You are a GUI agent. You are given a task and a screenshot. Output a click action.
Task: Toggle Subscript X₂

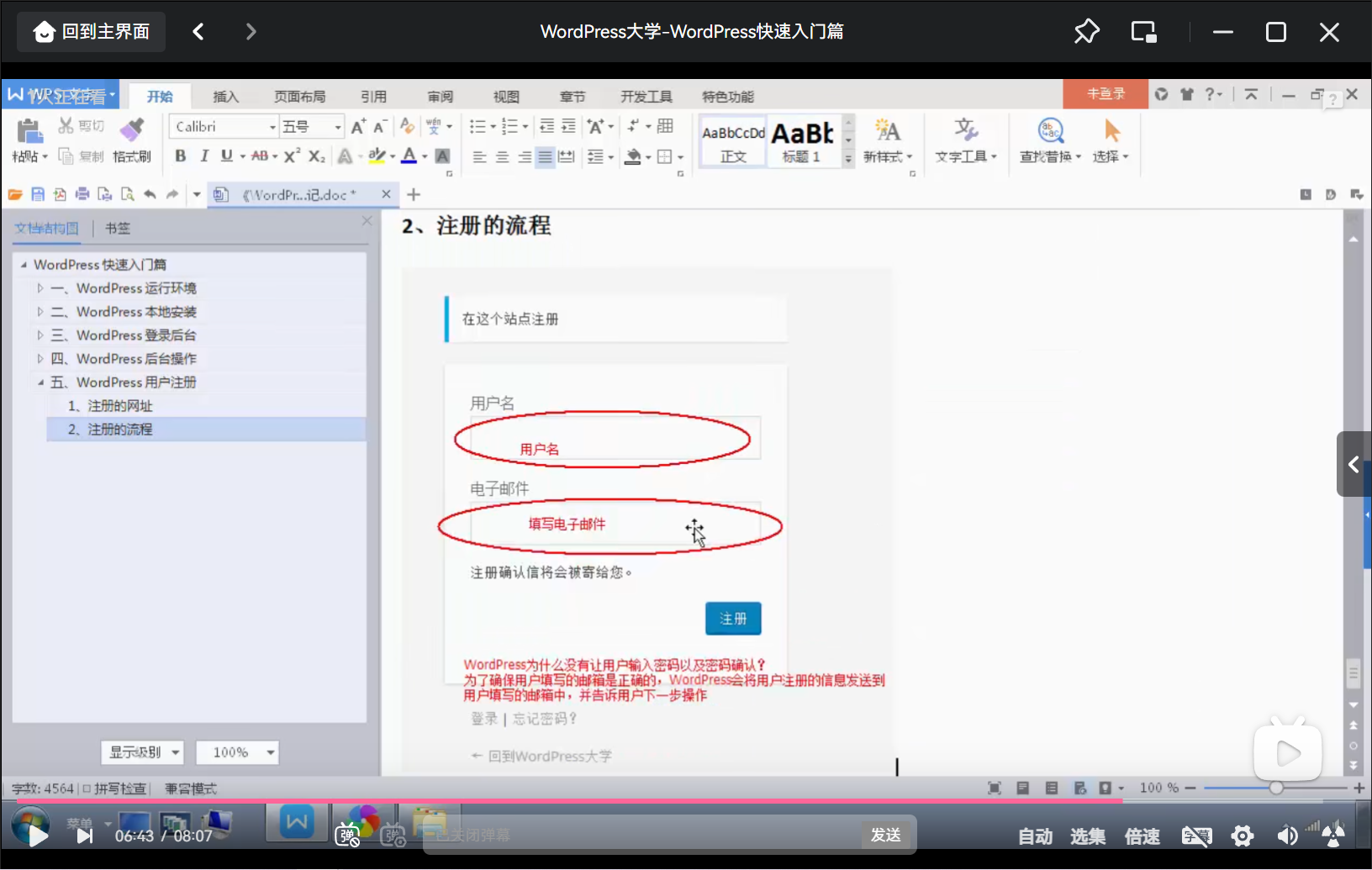[316, 156]
